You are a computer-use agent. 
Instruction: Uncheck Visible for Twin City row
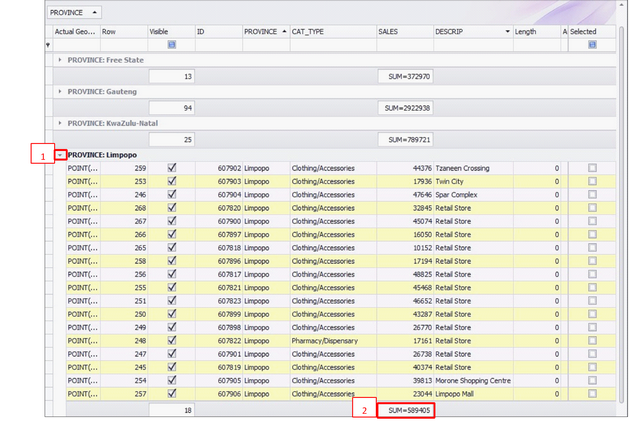(171, 181)
